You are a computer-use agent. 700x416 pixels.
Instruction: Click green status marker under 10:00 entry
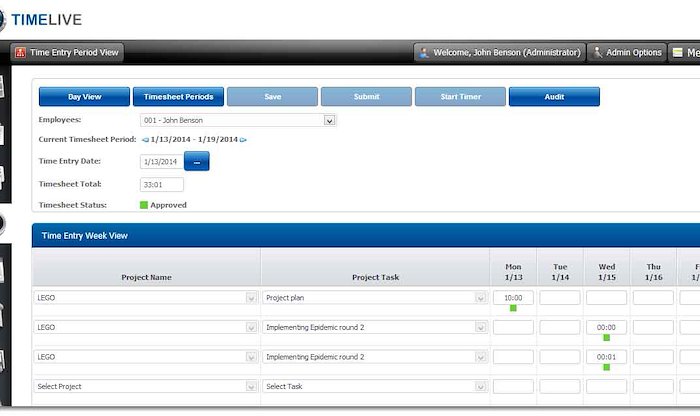(513, 308)
